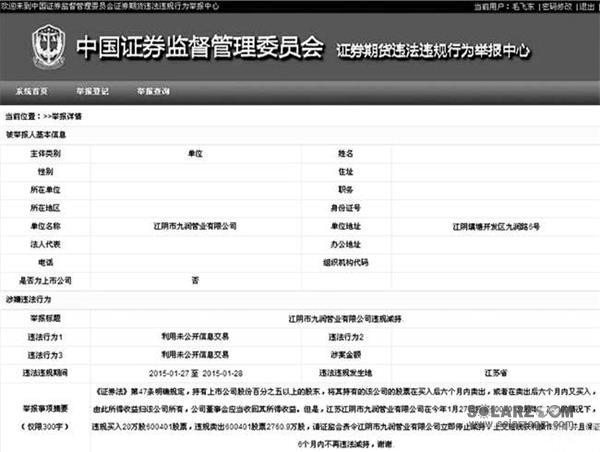Select the date range 2015-01-27 至 2015-01-28
The height and width of the screenshot is (452, 600).
click(x=196, y=373)
